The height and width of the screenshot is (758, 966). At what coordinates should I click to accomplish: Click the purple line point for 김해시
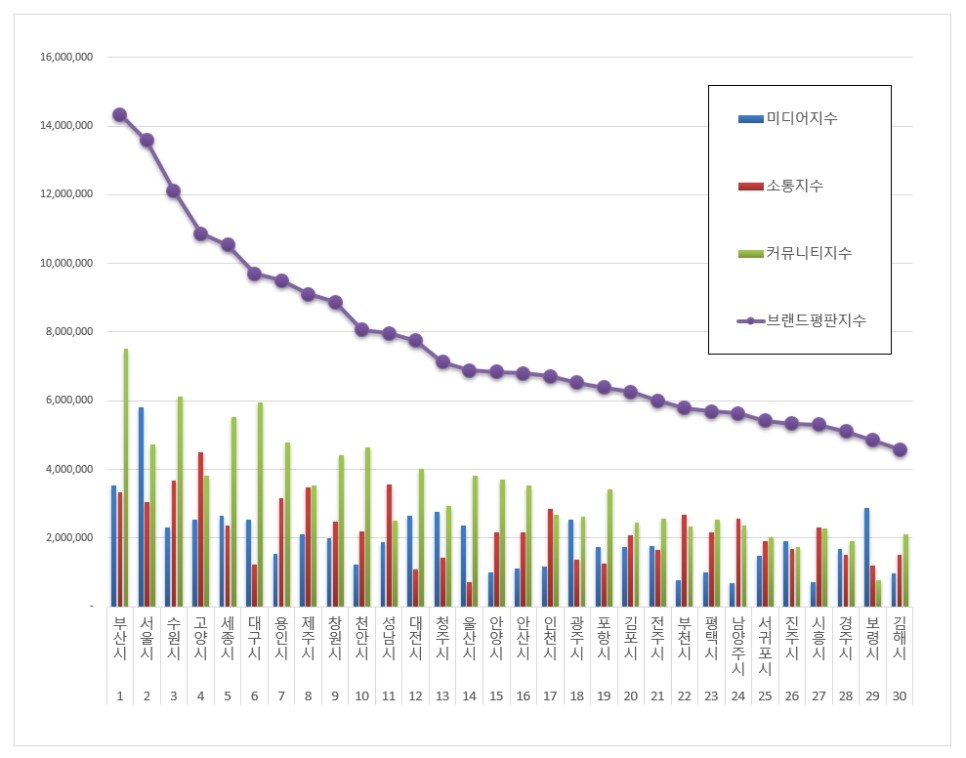899,449
